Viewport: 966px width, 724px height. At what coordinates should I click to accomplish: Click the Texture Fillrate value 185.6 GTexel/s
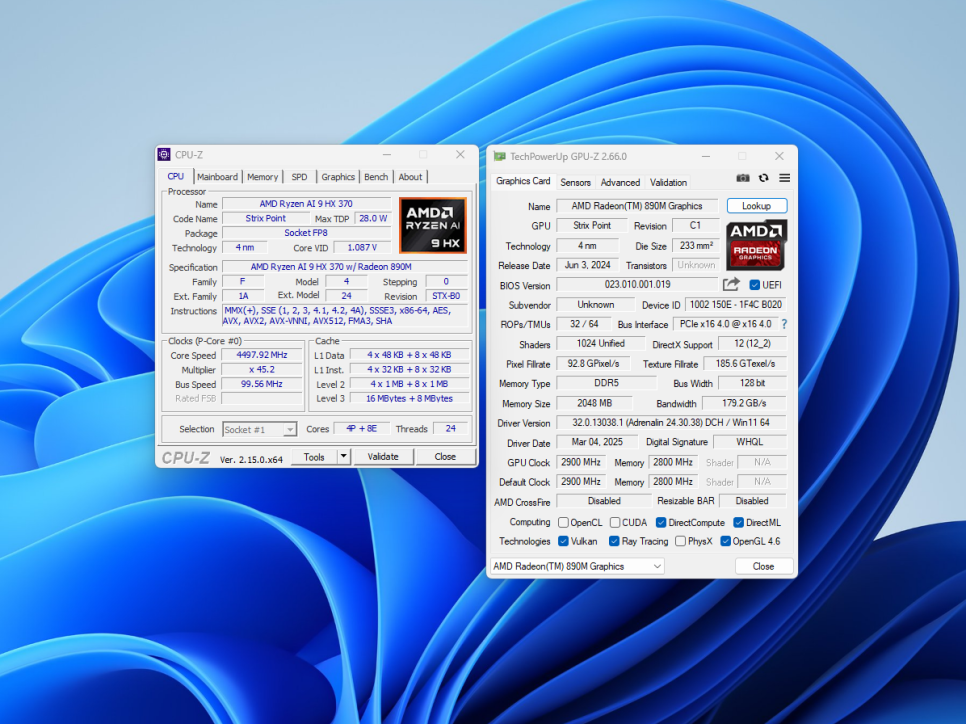click(745, 364)
